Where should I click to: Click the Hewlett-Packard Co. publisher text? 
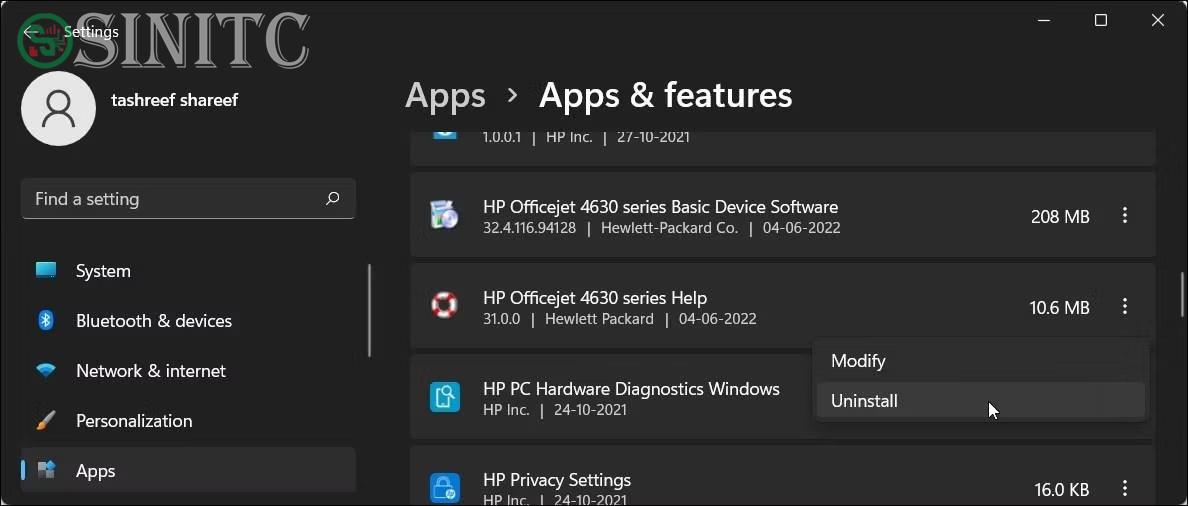click(x=669, y=228)
